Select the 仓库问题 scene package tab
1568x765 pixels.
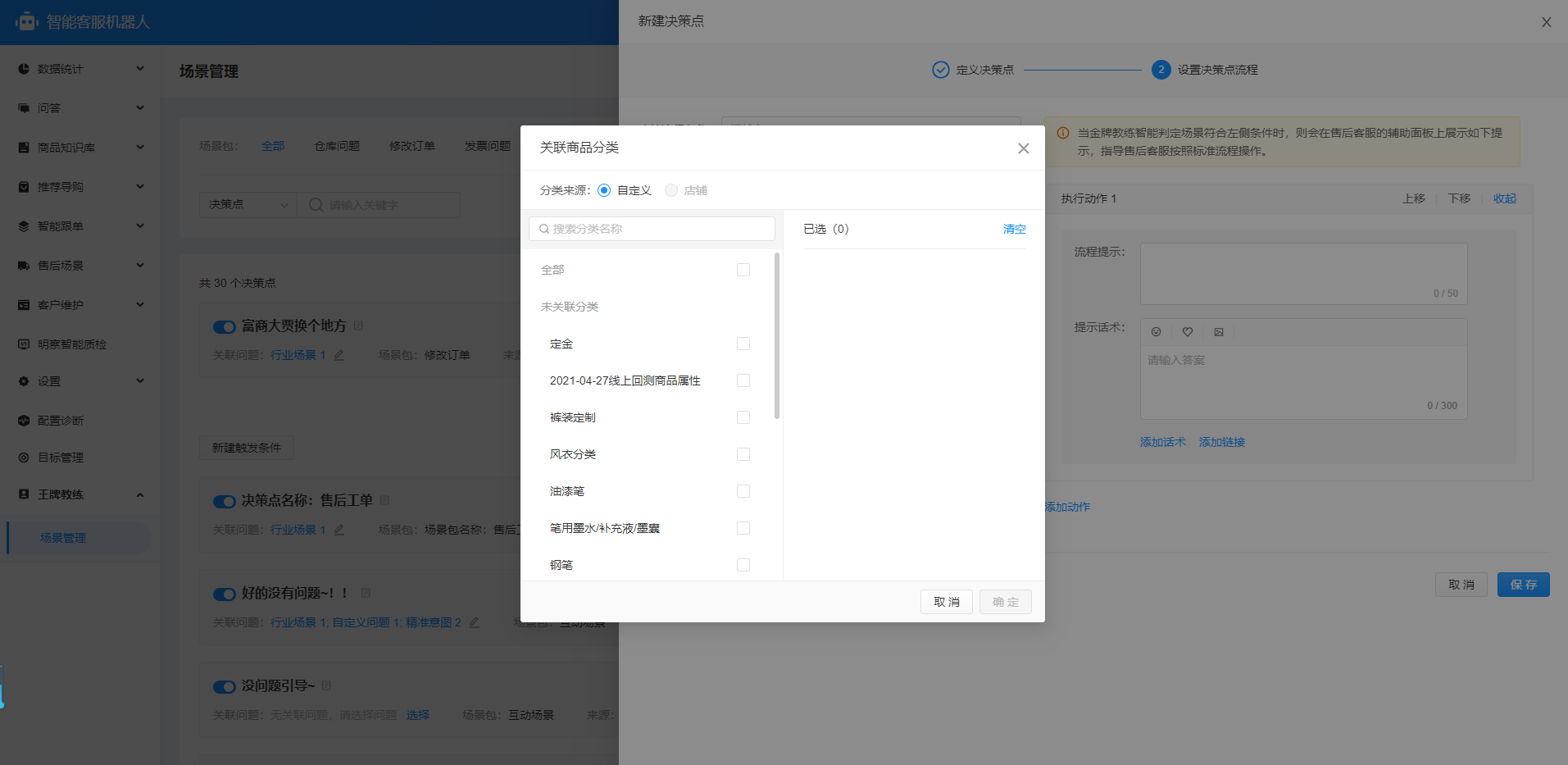[337, 146]
